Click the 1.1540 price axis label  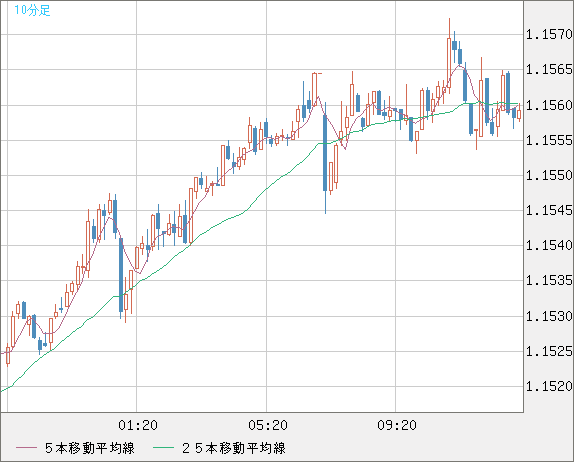click(549, 245)
